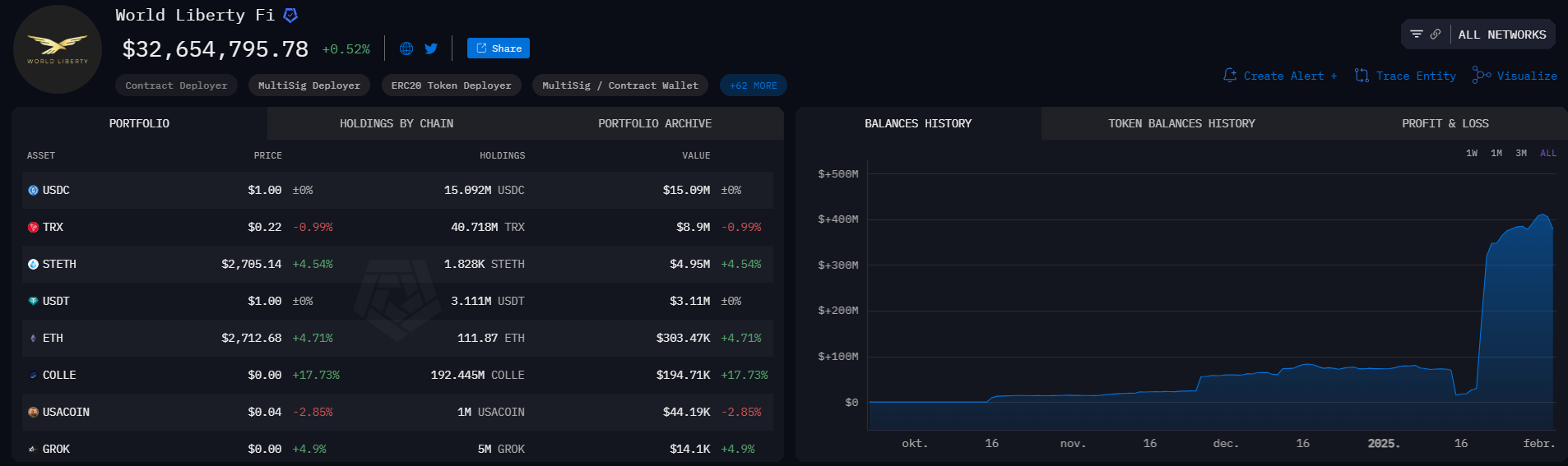Click the $303.47K ETH value
Image resolution: width=1568 pixels, height=466 pixels.
click(x=684, y=338)
